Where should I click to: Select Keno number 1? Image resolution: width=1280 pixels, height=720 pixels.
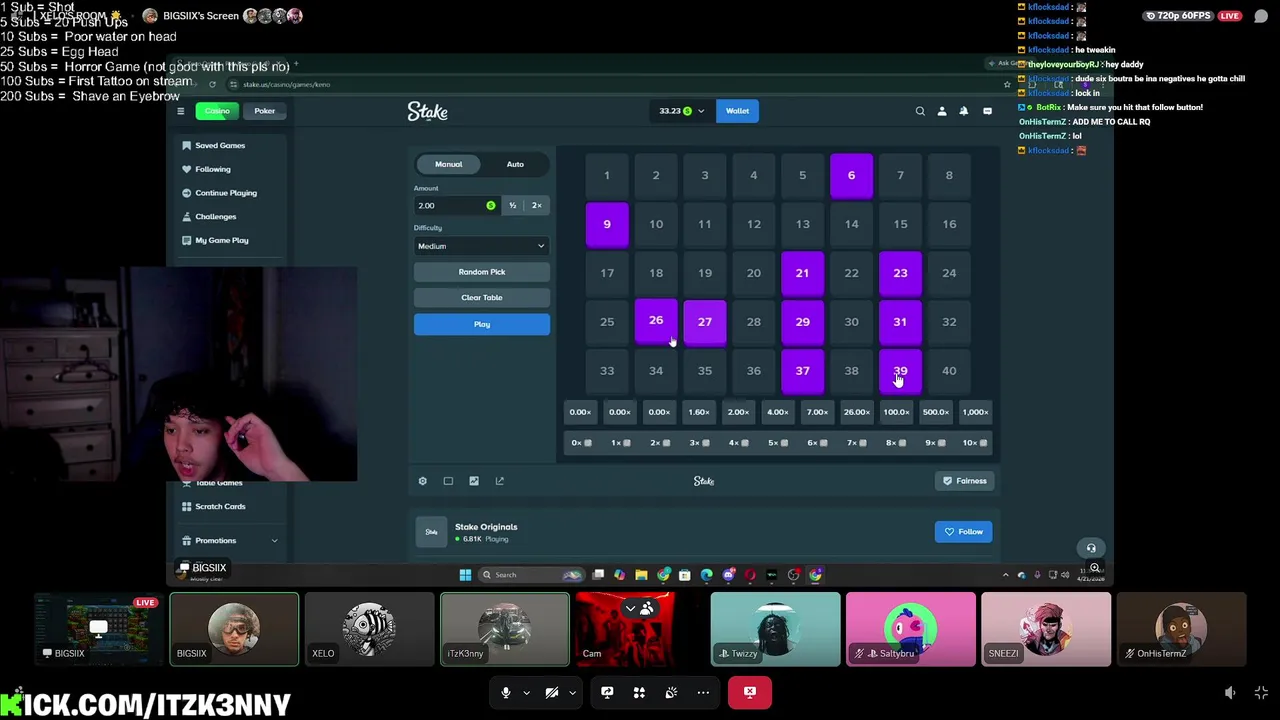607,176
